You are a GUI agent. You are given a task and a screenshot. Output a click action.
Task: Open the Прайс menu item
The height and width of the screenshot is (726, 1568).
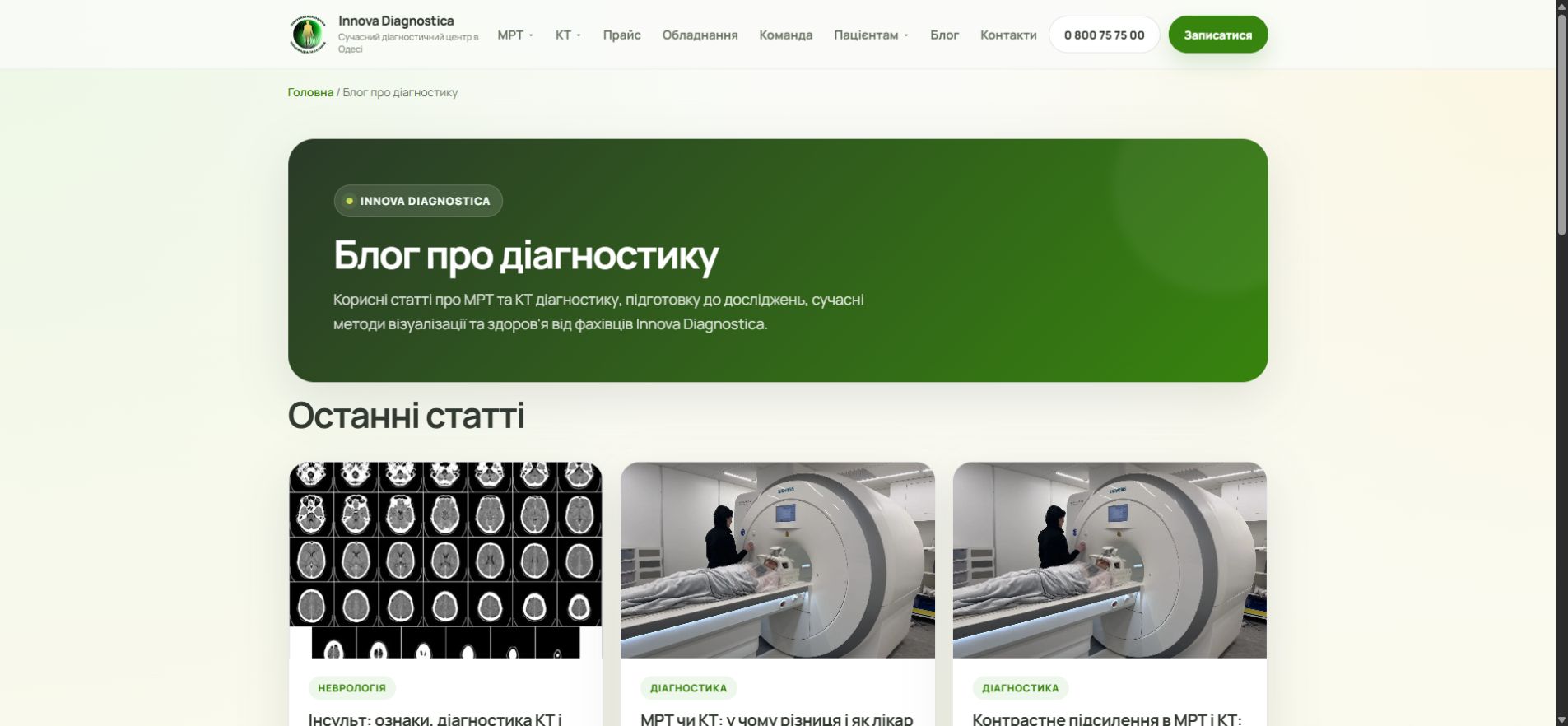pos(621,35)
